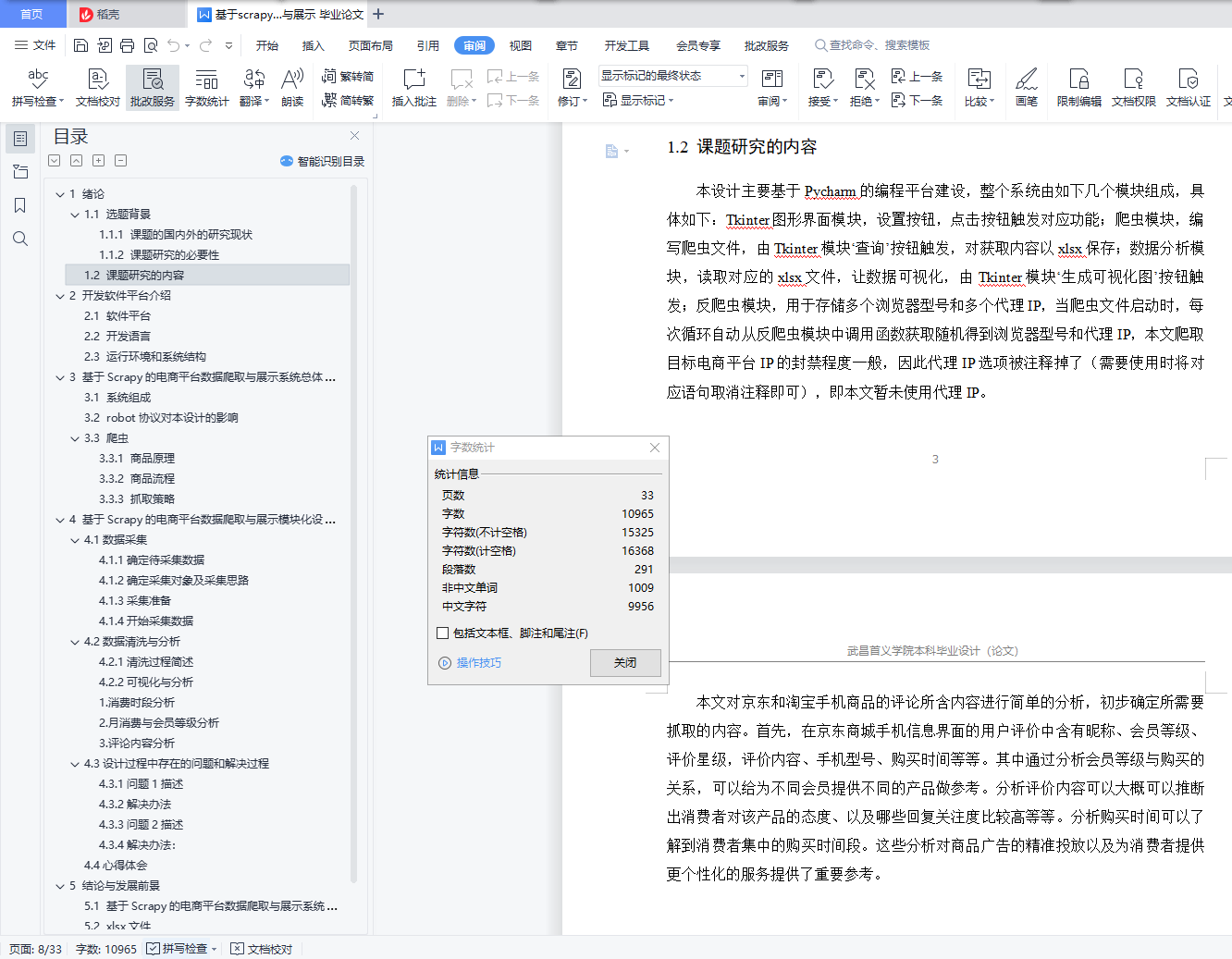Collapse 2 开发软件平台介绍 node
The width and height of the screenshot is (1232, 959).
tap(60, 296)
